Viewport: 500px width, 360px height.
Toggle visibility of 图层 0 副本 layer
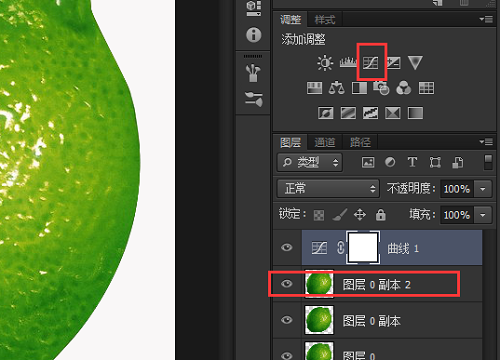[287, 320]
